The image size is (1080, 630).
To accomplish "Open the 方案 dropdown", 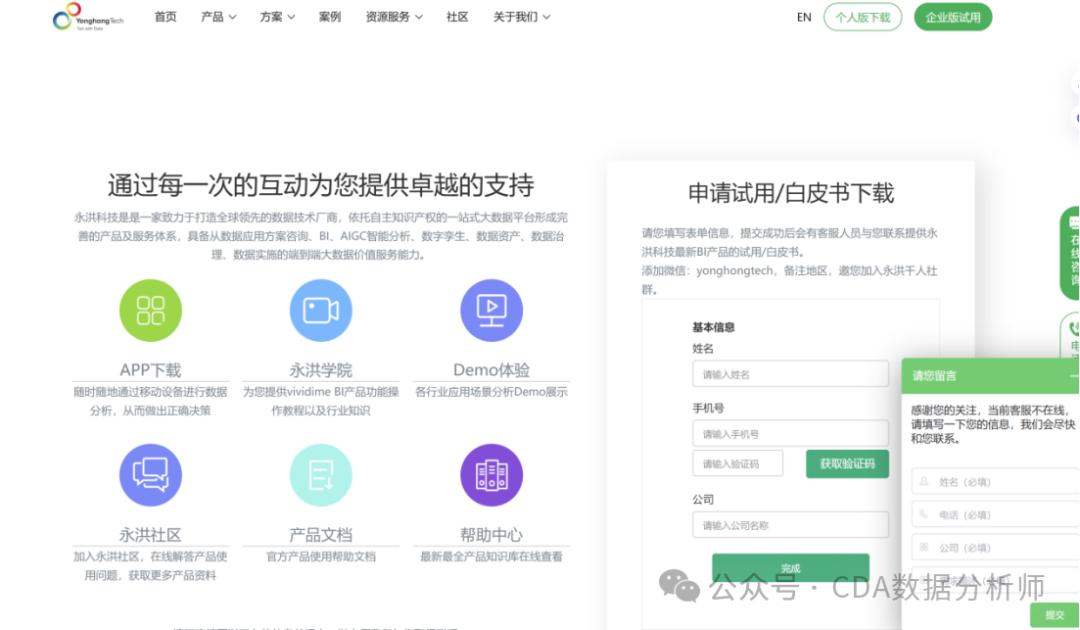I will coord(271,16).
